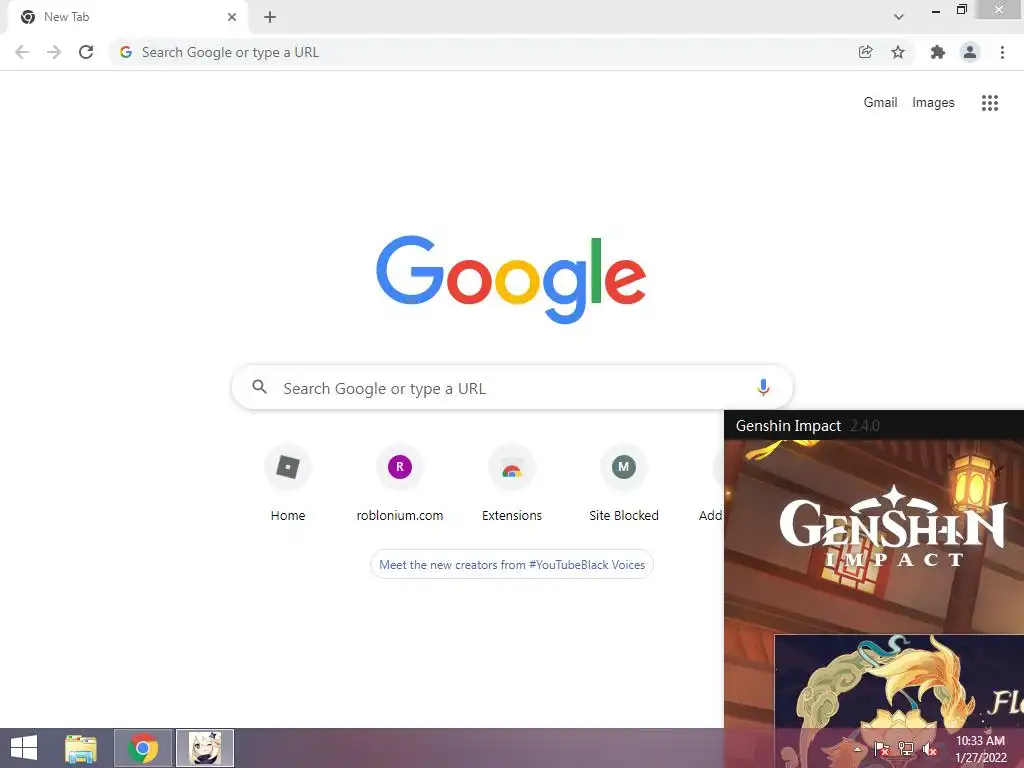The height and width of the screenshot is (768, 1024).
Task: Open the Home shortcut tile
Action: coord(287,483)
